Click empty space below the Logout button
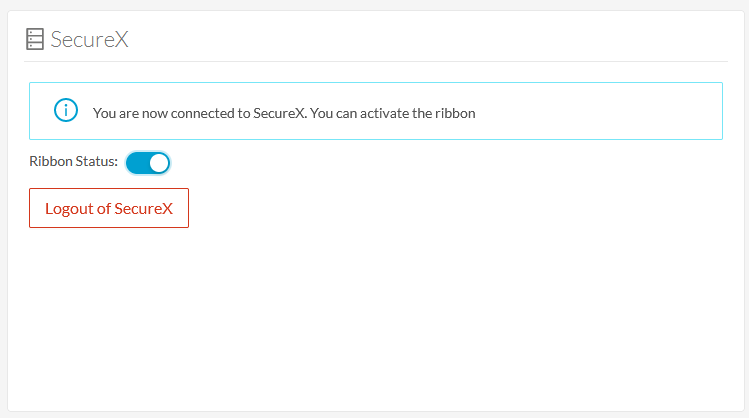The width and height of the screenshot is (749, 418). (109, 287)
